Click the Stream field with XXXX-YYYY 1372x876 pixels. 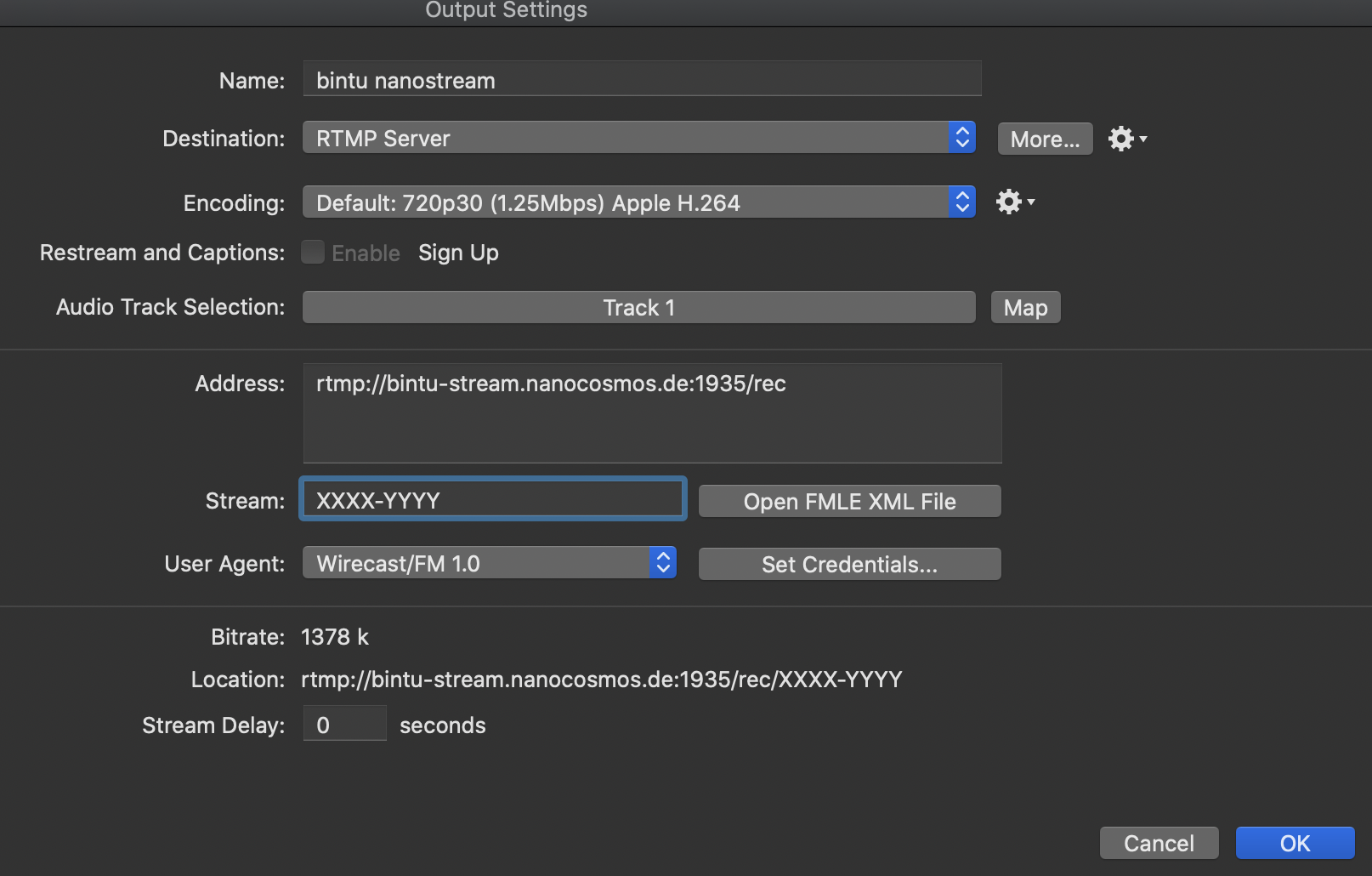(x=492, y=500)
